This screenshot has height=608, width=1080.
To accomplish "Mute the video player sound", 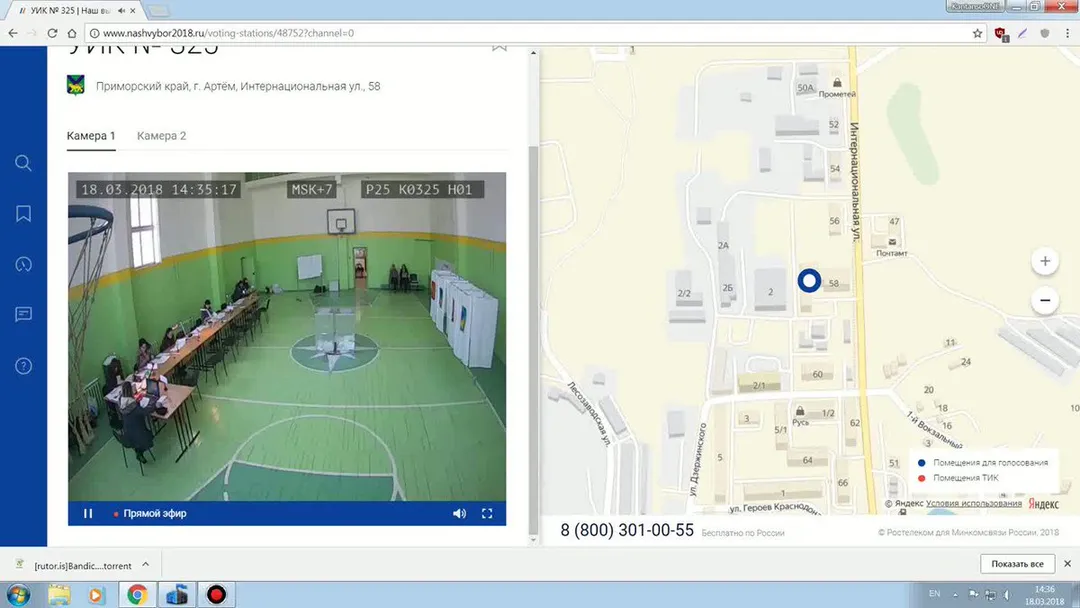I will point(459,514).
